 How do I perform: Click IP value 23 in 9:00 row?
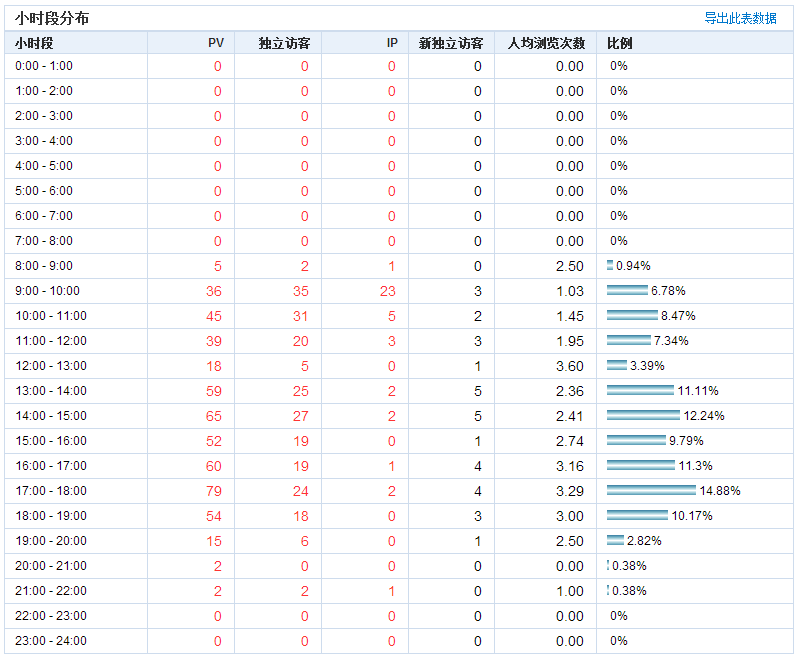pos(388,291)
